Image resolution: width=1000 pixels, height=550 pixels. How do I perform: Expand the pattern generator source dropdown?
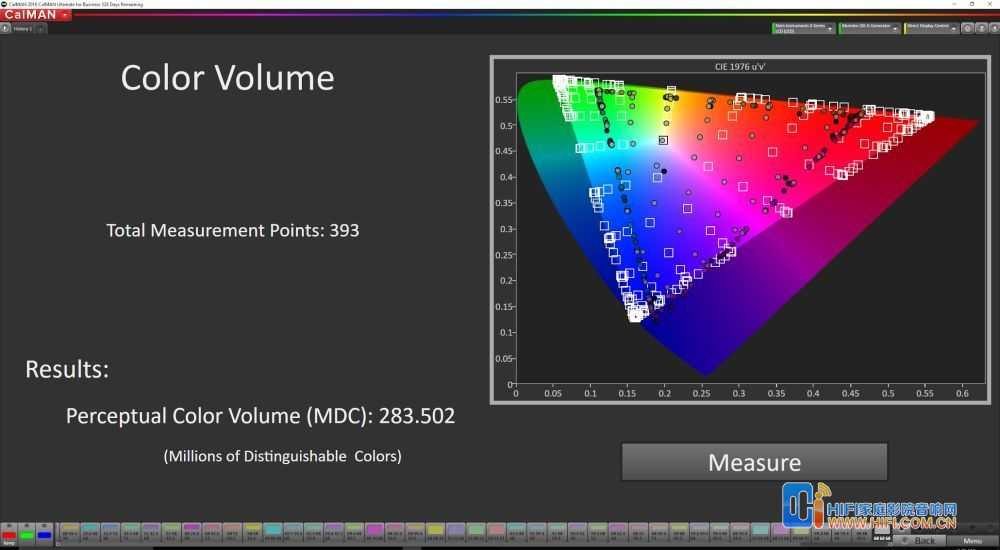pos(869,28)
